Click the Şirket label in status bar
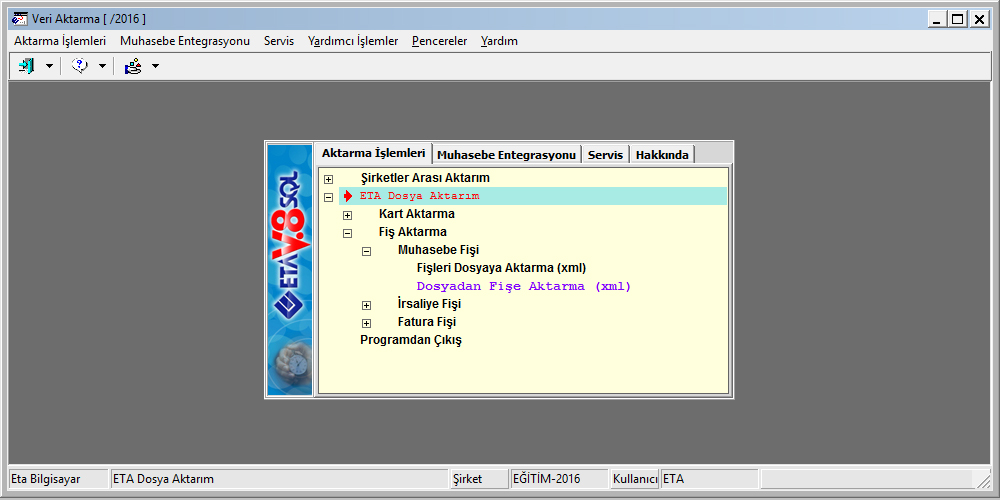 467,479
